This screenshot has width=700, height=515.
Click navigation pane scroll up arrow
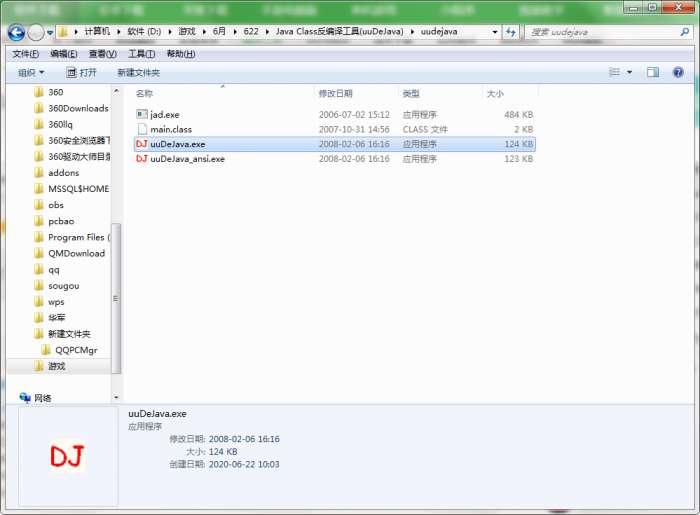point(116,91)
